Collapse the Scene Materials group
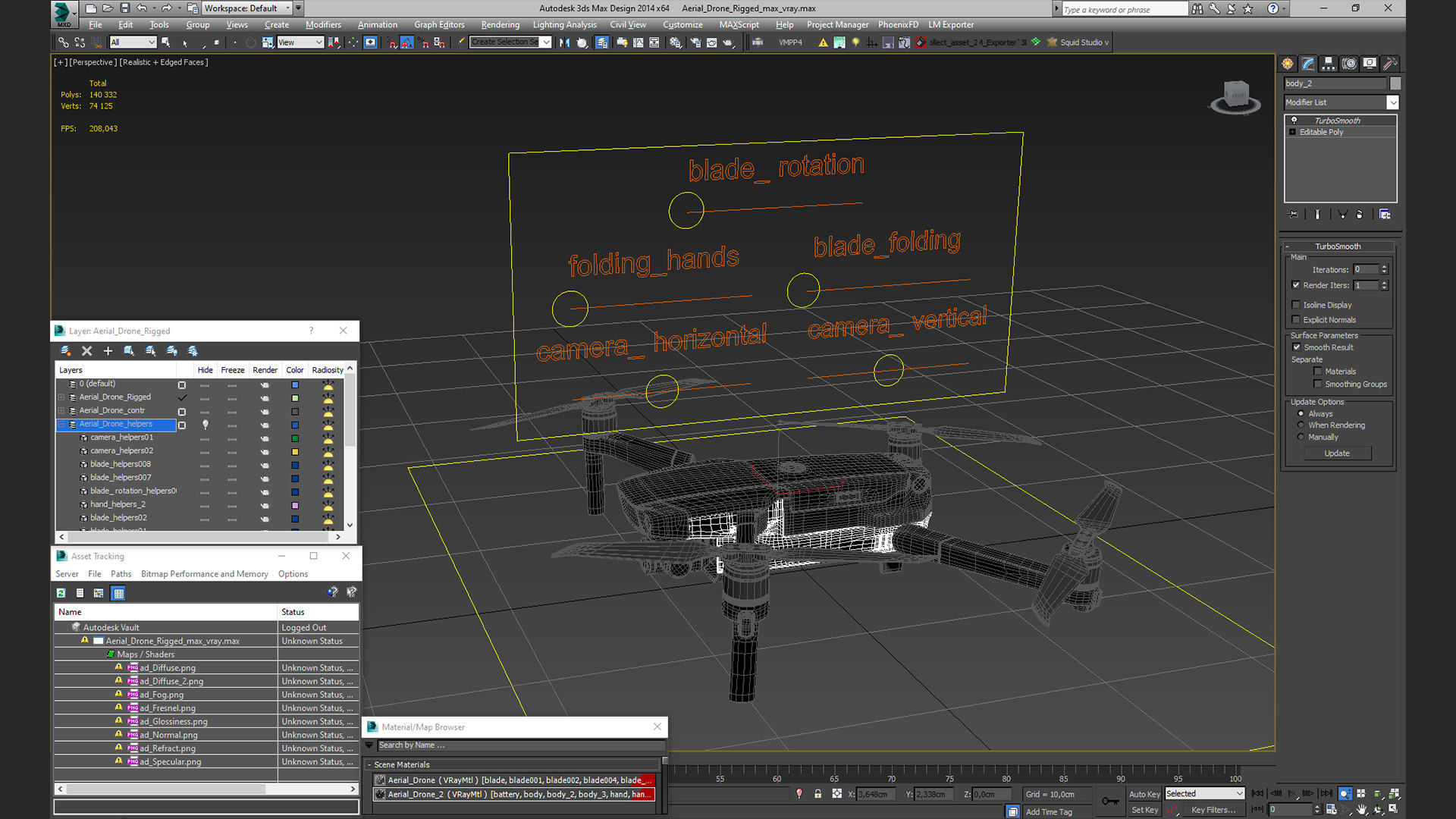 click(x=369, y=765)
